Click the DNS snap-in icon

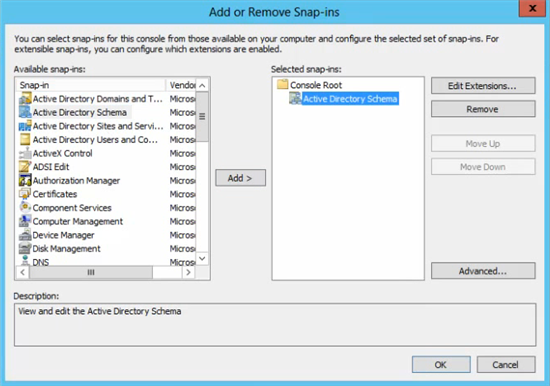pos(25,261)
